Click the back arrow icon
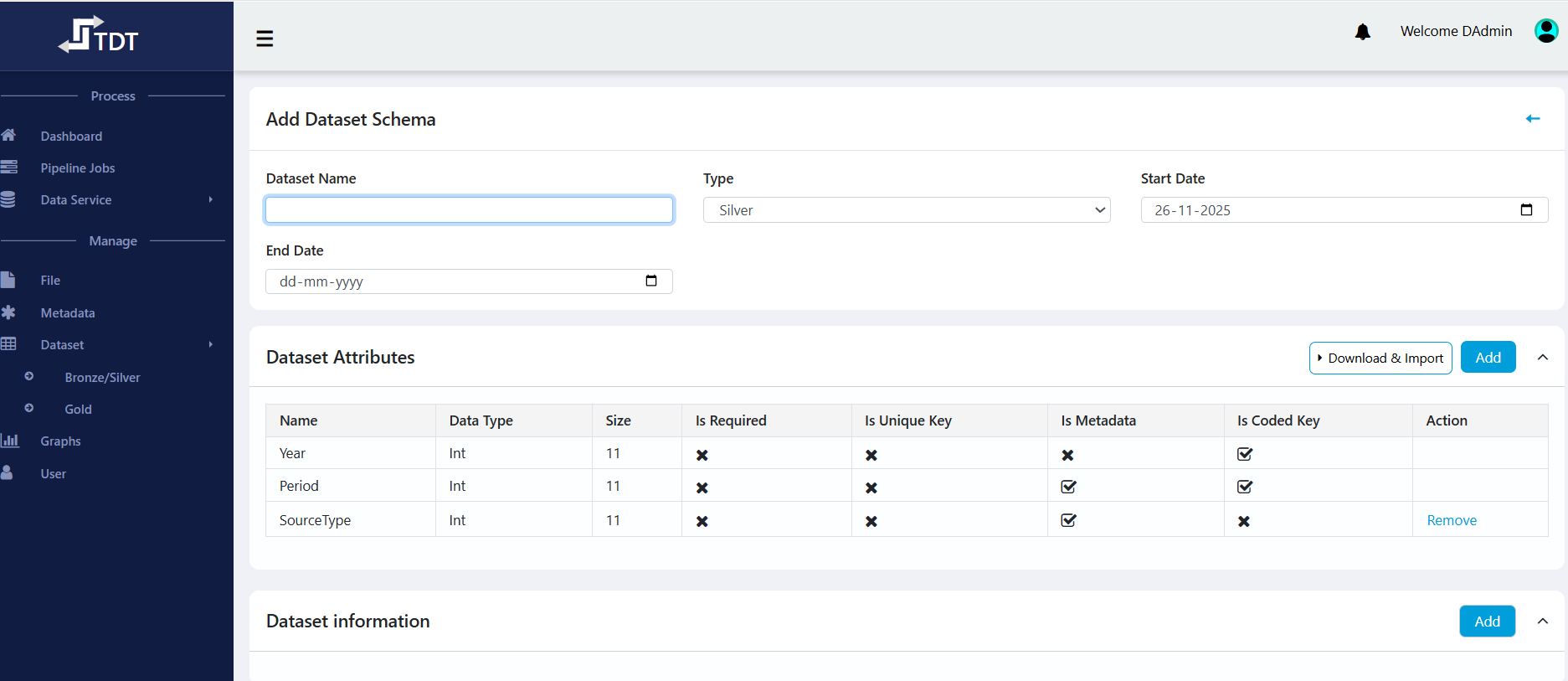The image size is (1568, 681). 1532,119
